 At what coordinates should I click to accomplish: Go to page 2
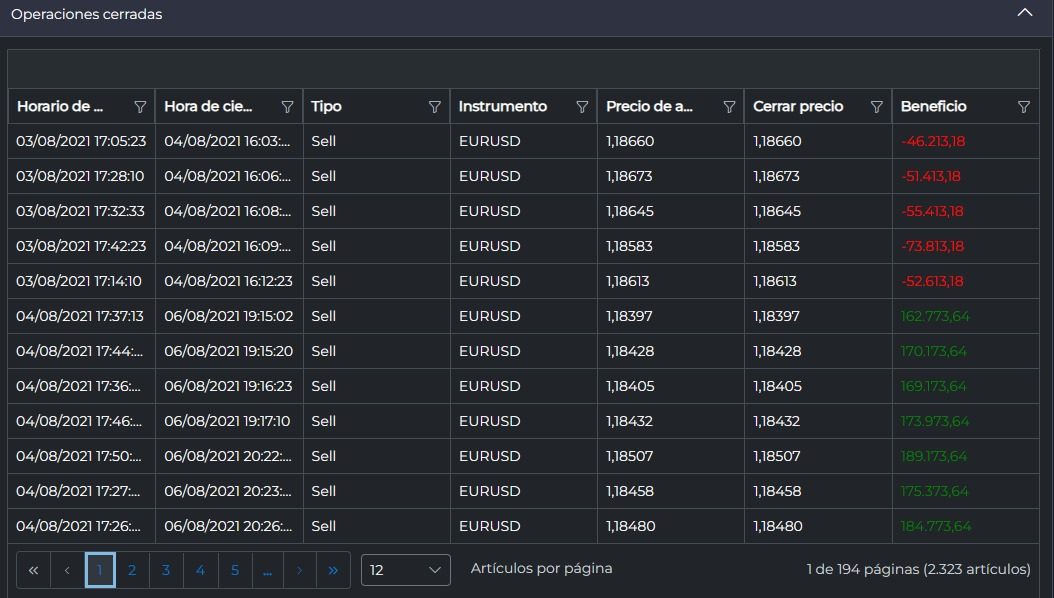coord(132,570)
